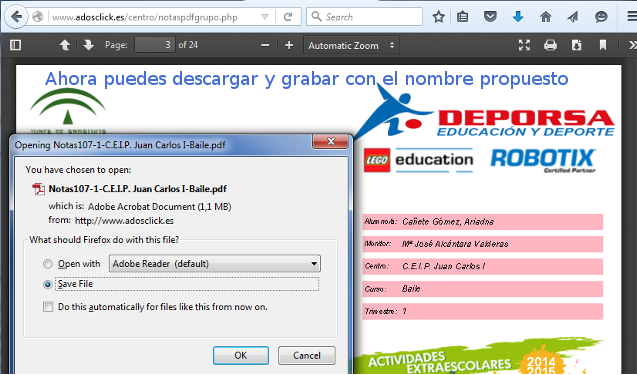637x375 pixels.
Task: Close the Opening Notas107 dialog
Action: point(331,141)
